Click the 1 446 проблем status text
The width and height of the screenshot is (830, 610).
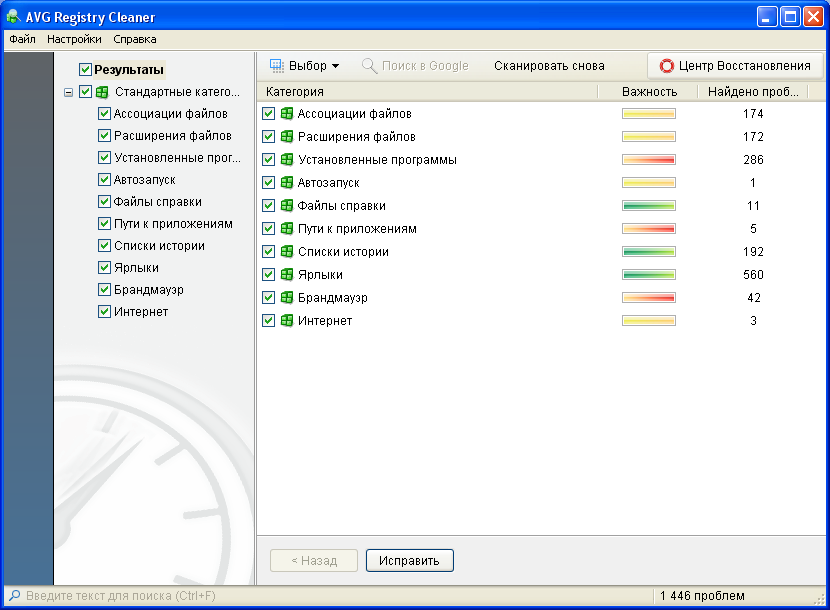point(702,596)
